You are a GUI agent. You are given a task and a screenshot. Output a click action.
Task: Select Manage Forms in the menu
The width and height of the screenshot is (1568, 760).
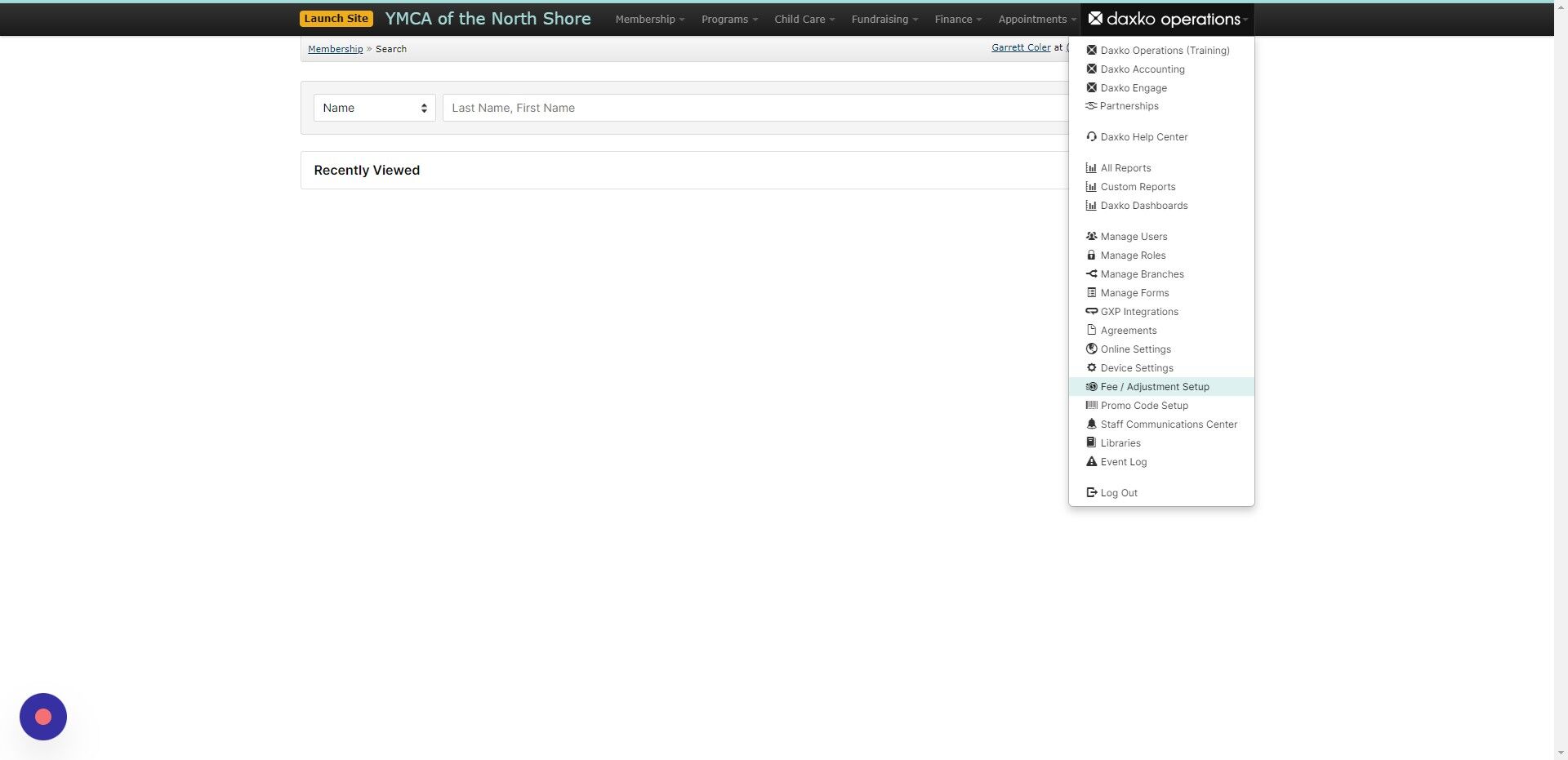(x=1161, y=292)
